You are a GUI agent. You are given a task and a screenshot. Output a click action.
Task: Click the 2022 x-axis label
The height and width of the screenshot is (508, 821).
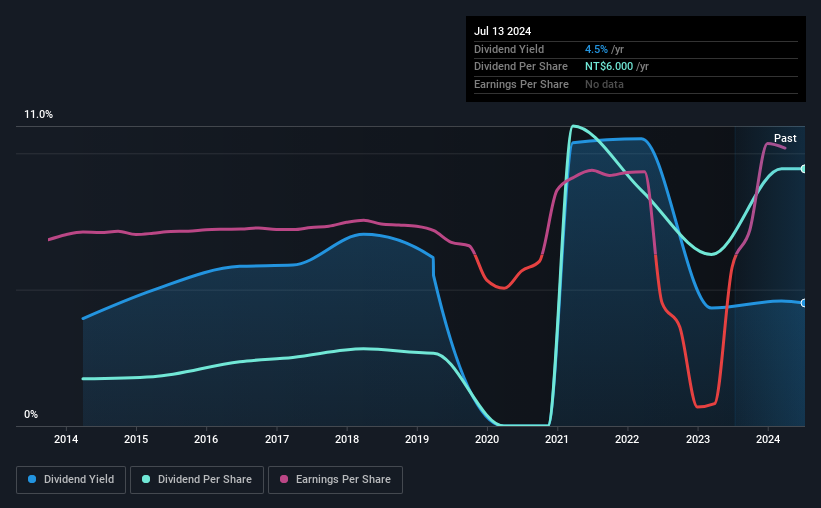pos(627,439)
